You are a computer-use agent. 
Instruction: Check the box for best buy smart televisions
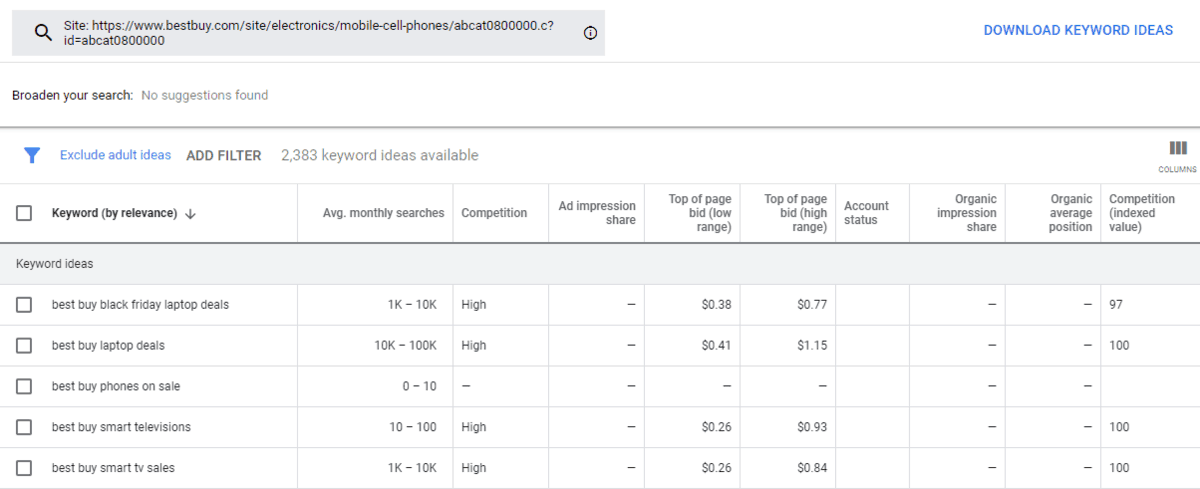pyautogui.click(x=24, y=427)
